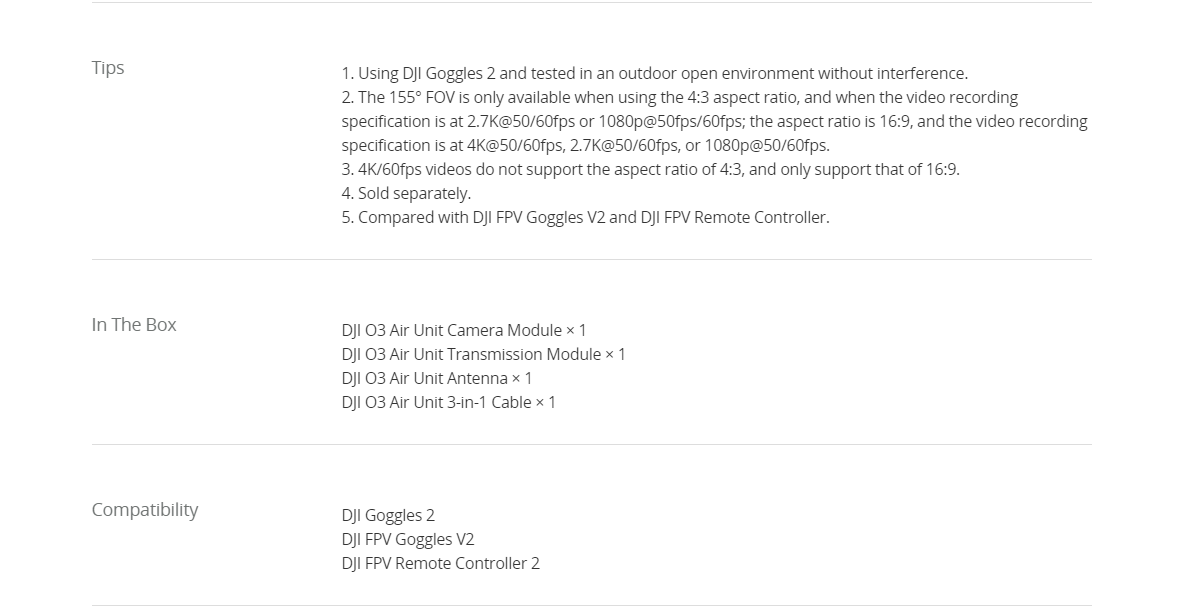1200x610 pixels.
Task: Click 'DJI O3 Air Unit Antenna × 1'
Action: [437, 378]
